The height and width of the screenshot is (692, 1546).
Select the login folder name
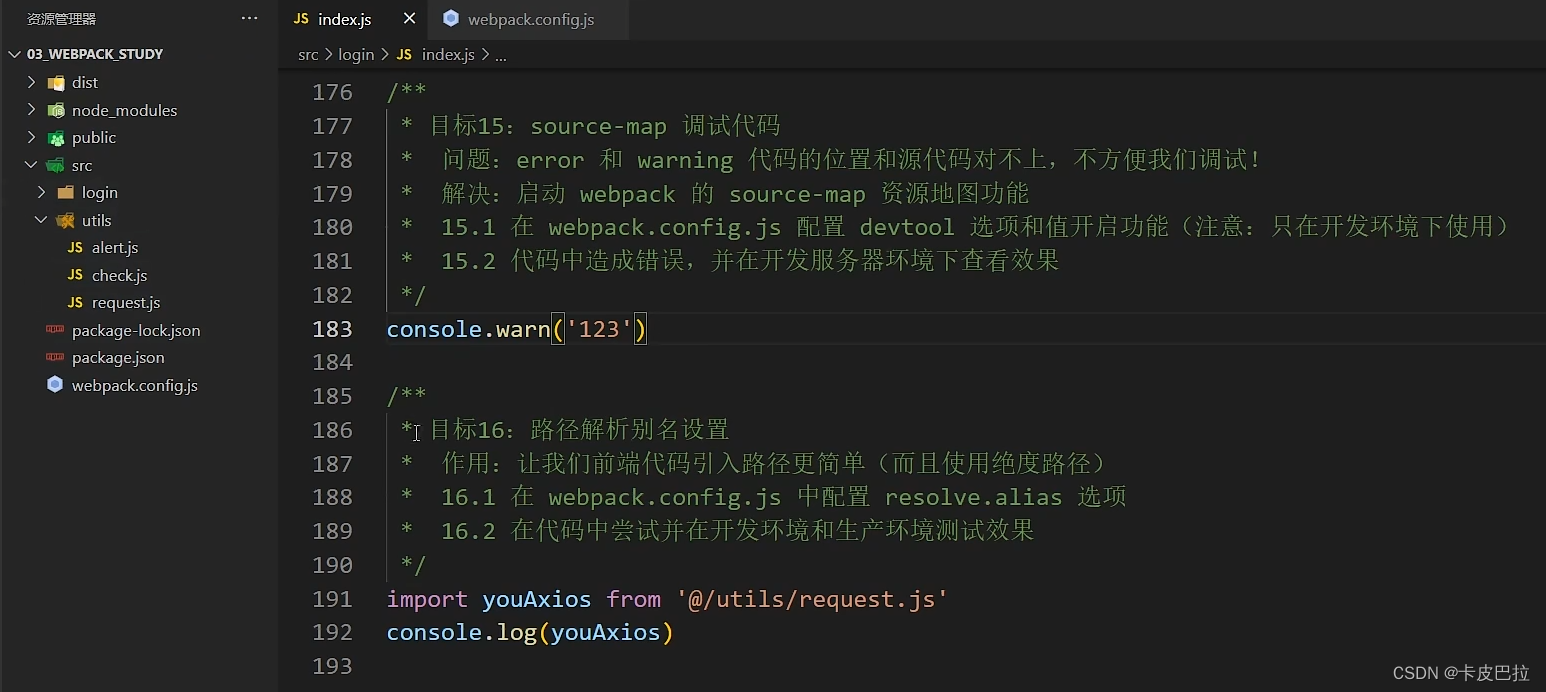(x=100, y=192)
